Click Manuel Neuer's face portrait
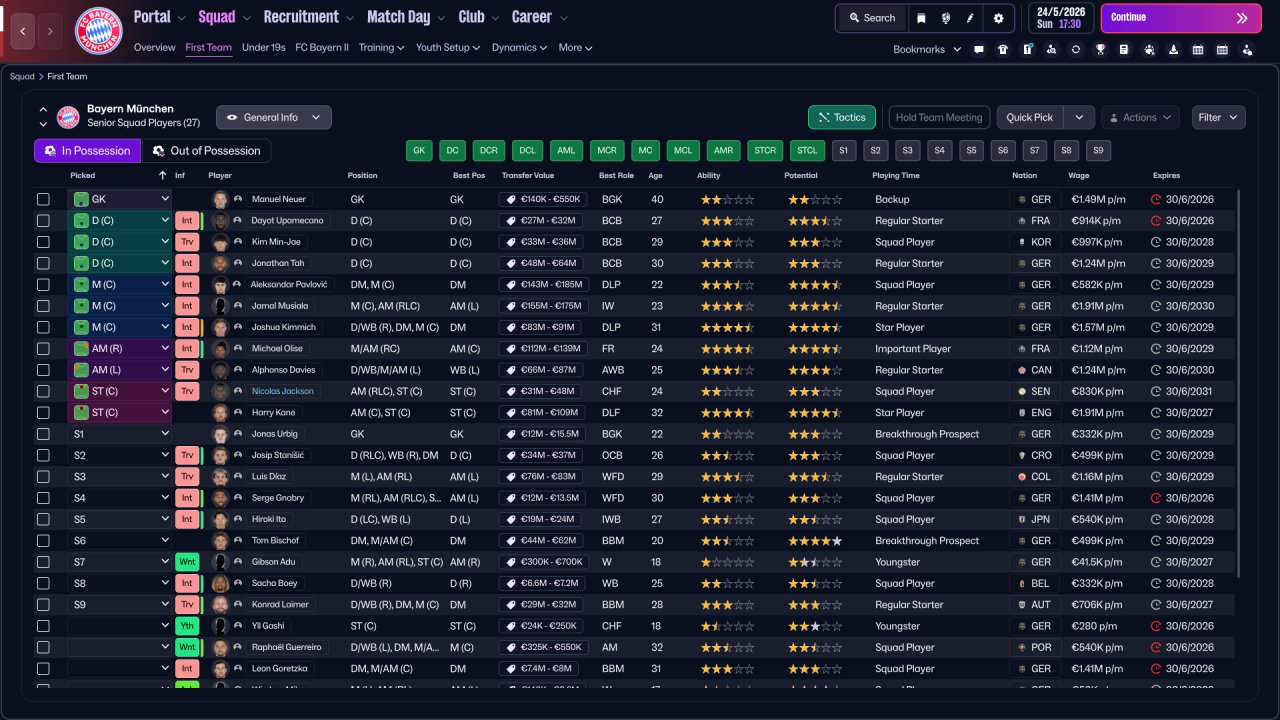 [x=220, y=199]
